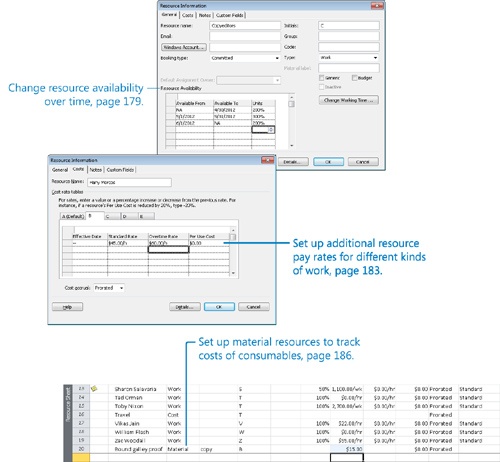Select cost rate table B tab
The image size is (500, 462).
pos(95,216)
